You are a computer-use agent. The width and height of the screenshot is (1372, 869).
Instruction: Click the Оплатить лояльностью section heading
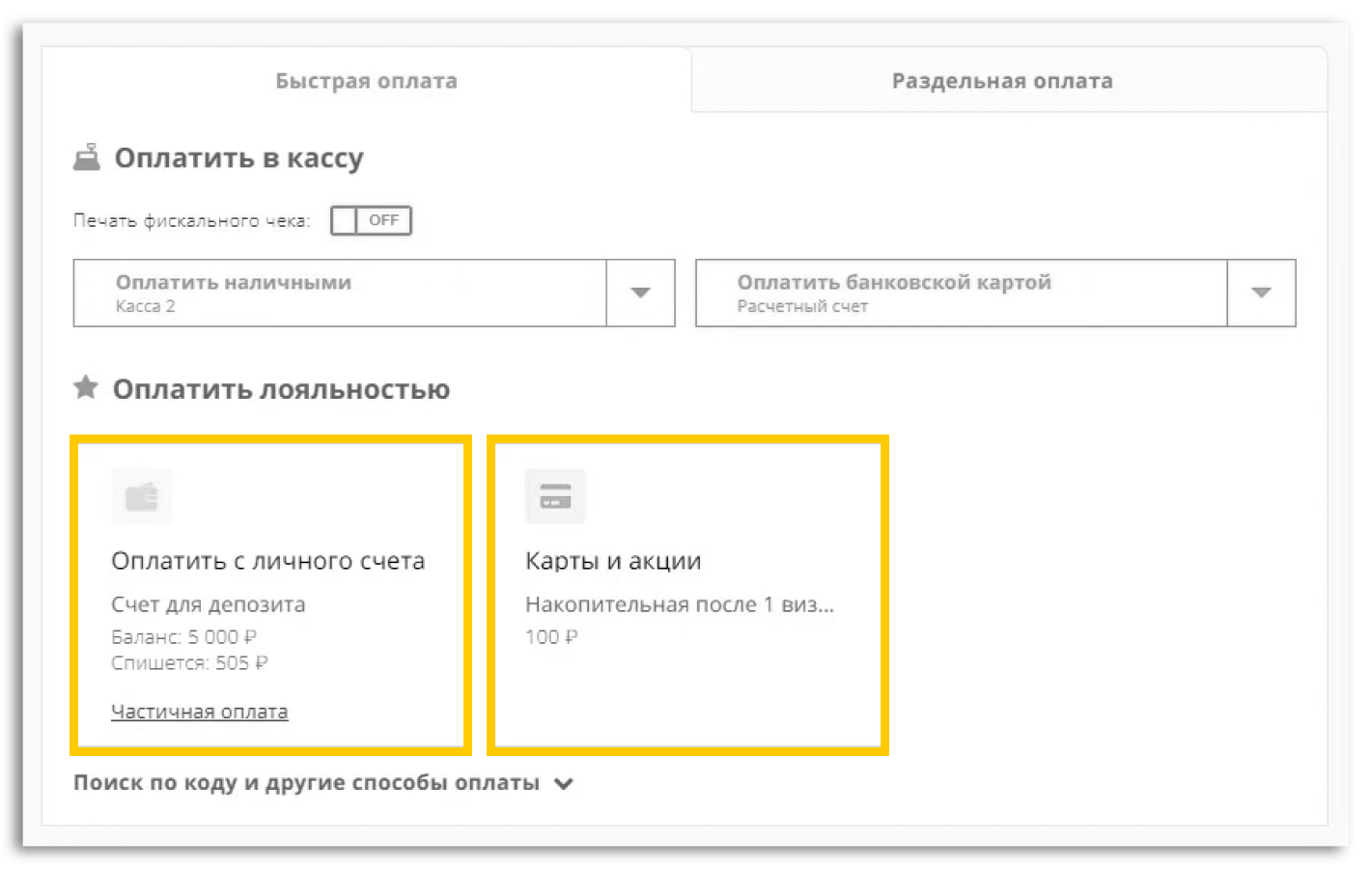point(281,389)
